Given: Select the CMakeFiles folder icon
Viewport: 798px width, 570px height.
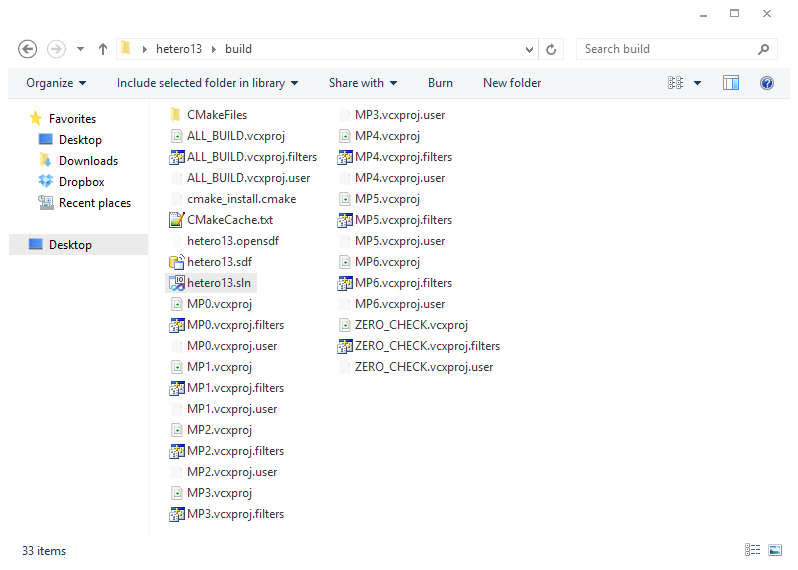Looking at the screenshot, I should pyautogui.click(x=176, y=115).
